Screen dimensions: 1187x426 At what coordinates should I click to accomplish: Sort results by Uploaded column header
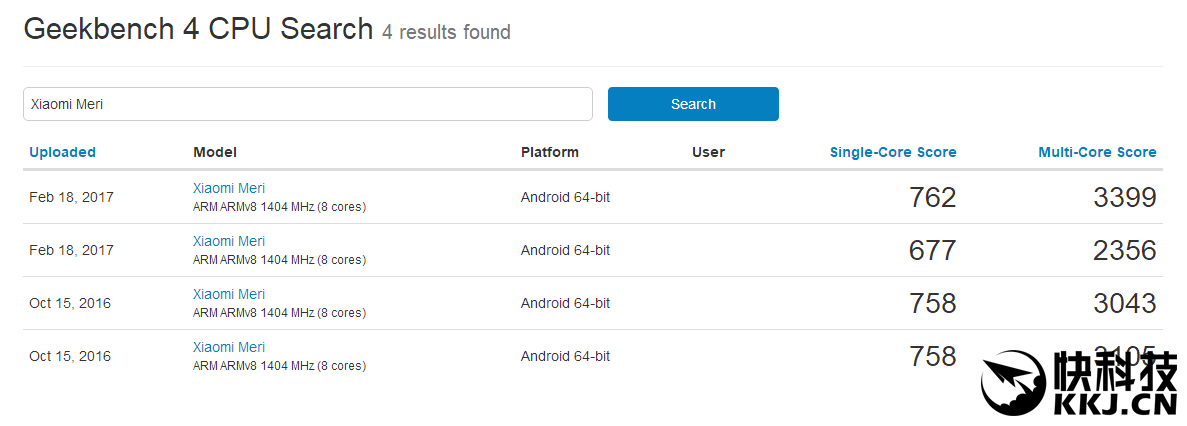tap(62, 152)
